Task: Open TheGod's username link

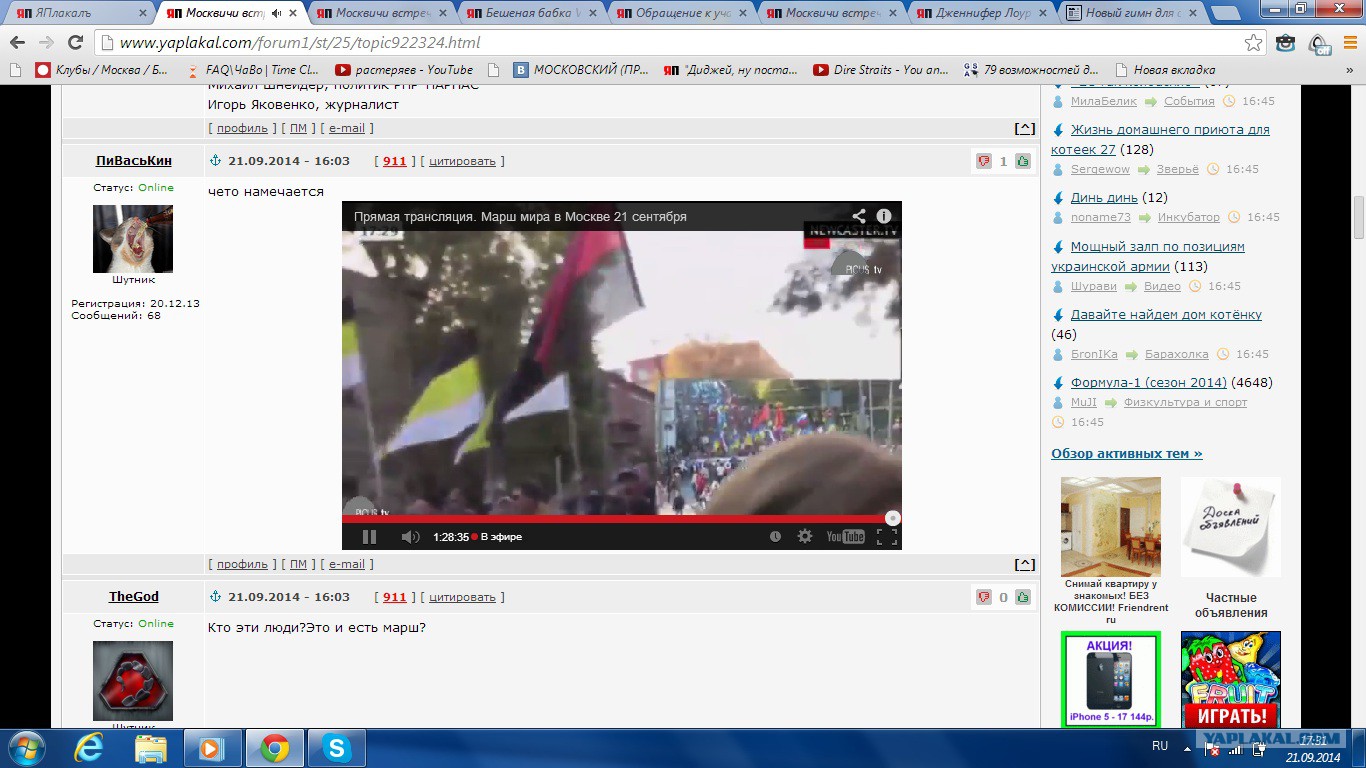Action: click(134, 597)
